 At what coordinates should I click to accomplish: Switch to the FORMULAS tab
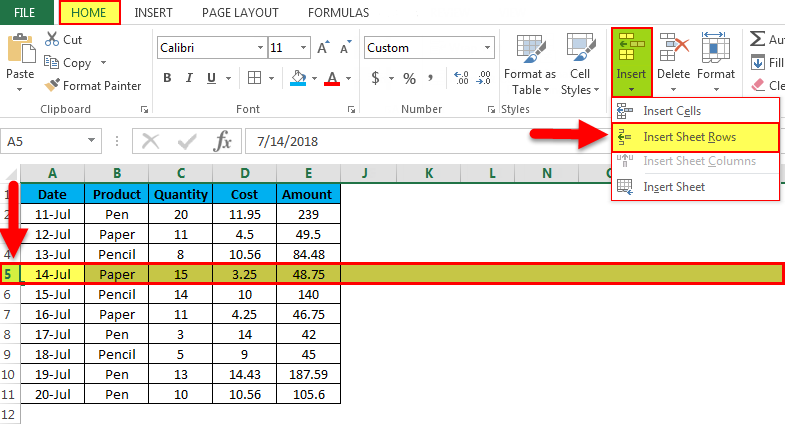[x=338, y=13]
